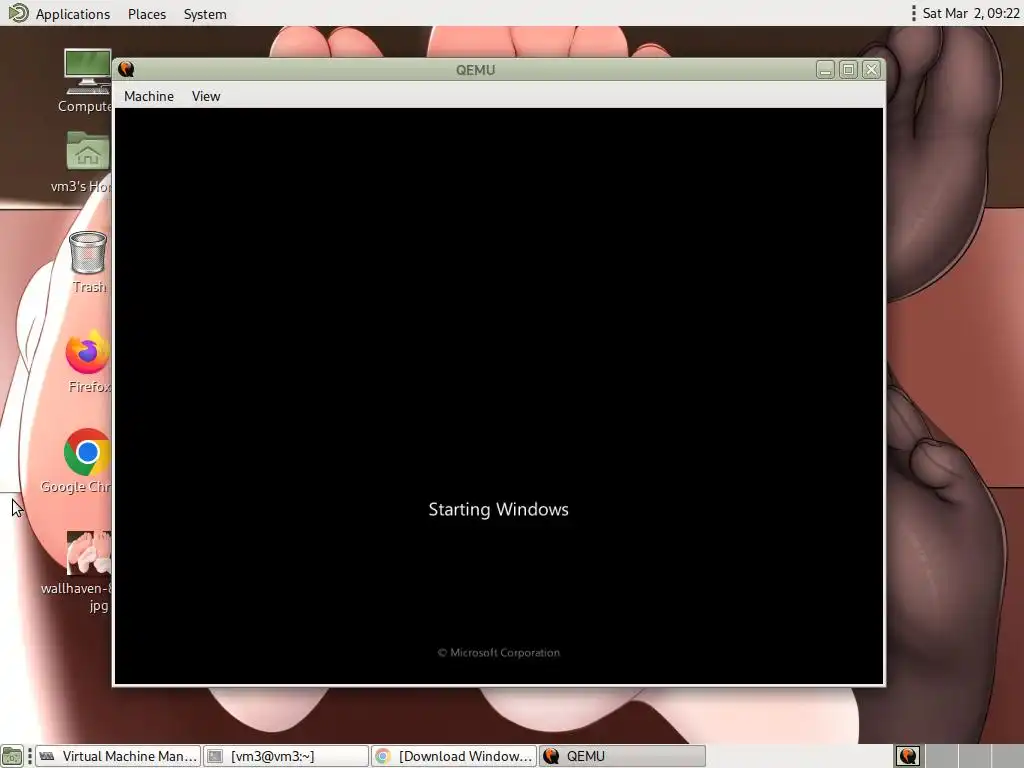Click the Computer desktop icon
The width and height of the screenshot is (1024, 768).
tap(87, 72)
